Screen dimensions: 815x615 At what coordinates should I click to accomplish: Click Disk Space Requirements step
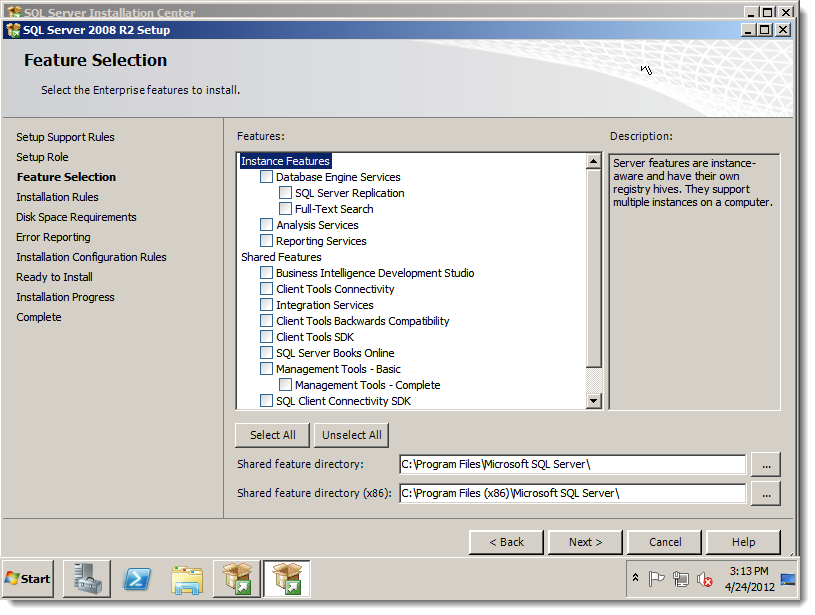(76, 217)
